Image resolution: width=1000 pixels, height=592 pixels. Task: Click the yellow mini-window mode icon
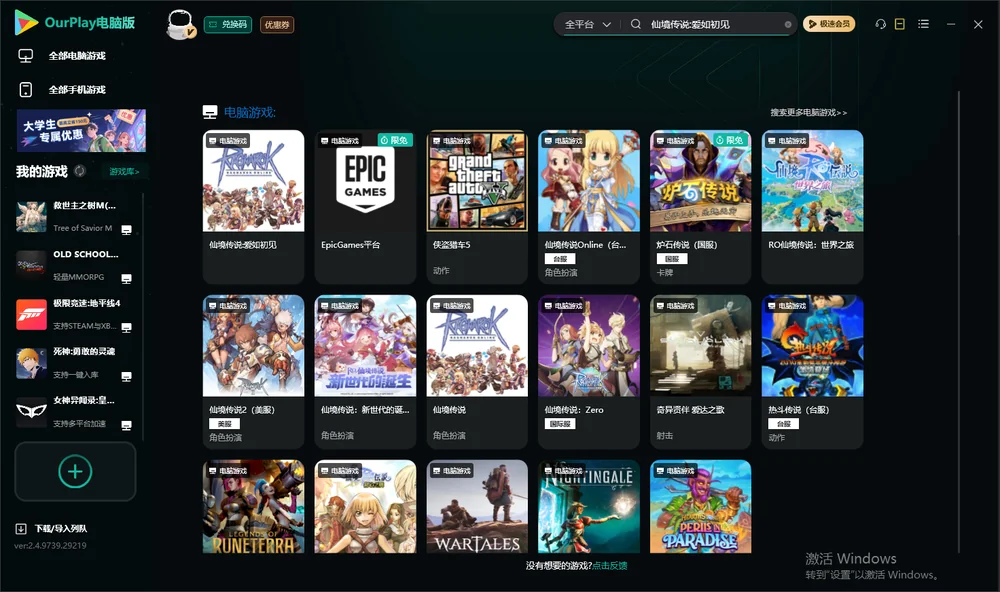point(900,24)
